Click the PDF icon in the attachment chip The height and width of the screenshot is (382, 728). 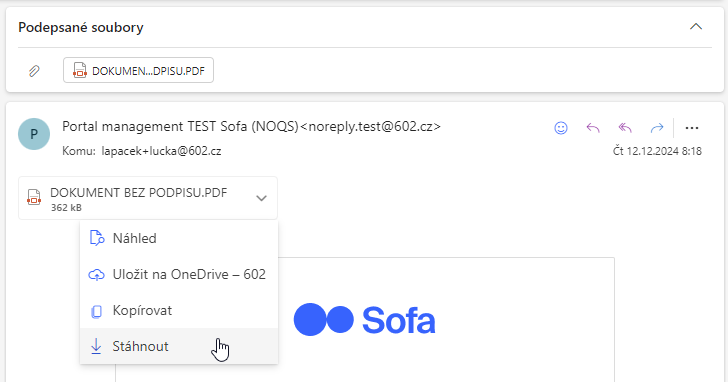pos(79,70)
